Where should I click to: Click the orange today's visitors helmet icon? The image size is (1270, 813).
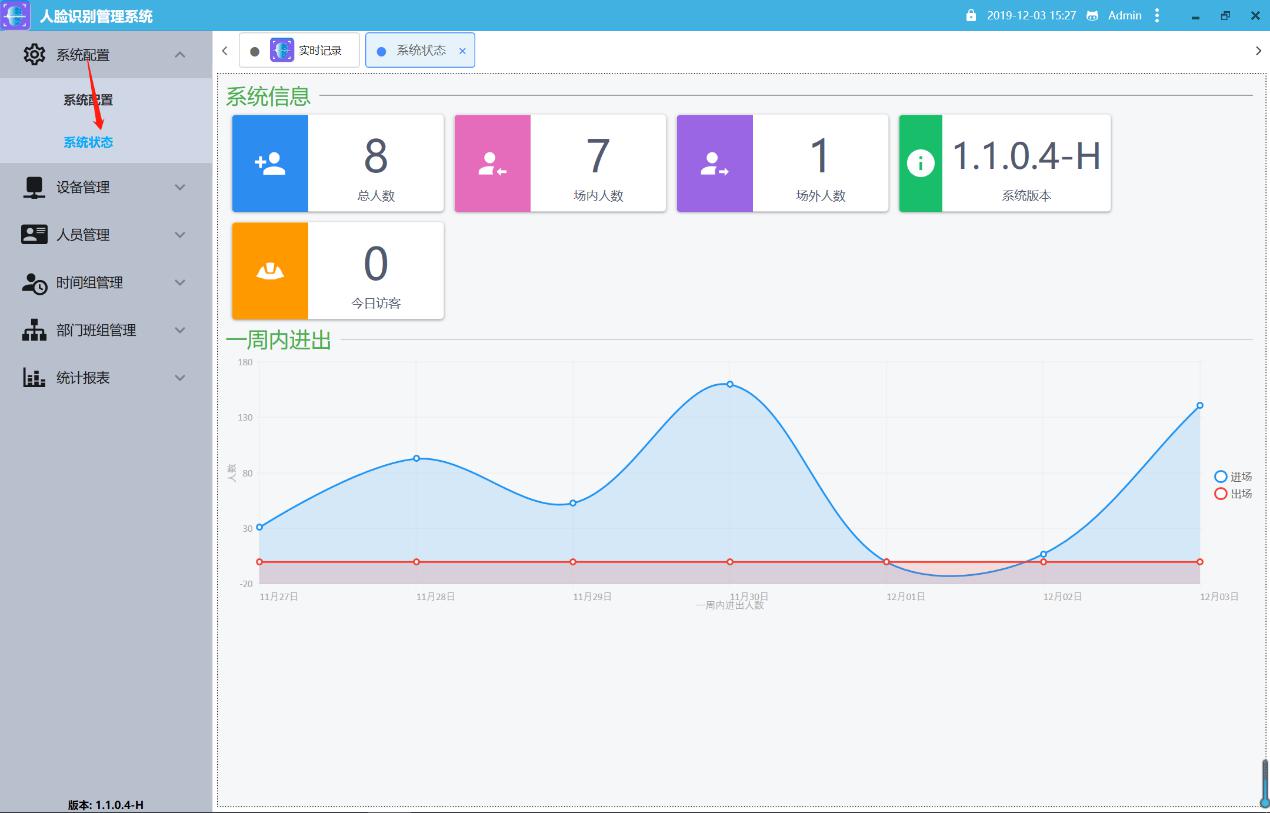(x=270, y=270)
